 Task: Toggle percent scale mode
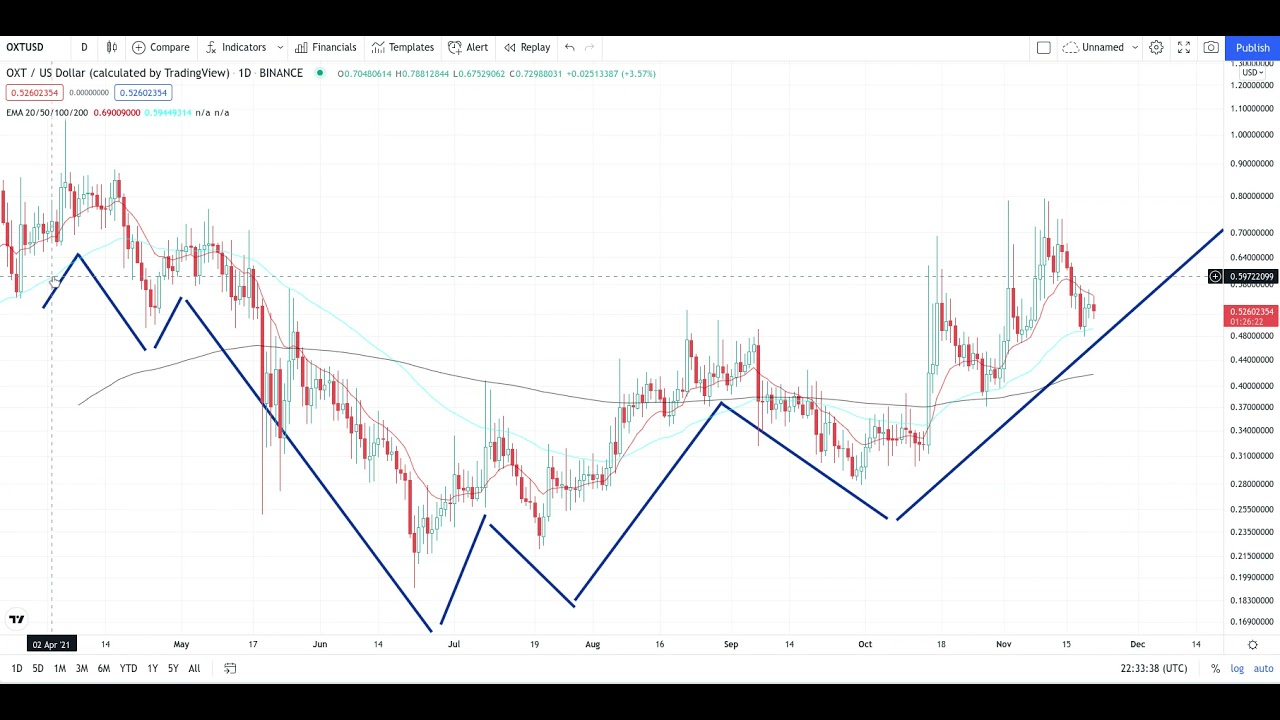click(x=1215, y=668)
